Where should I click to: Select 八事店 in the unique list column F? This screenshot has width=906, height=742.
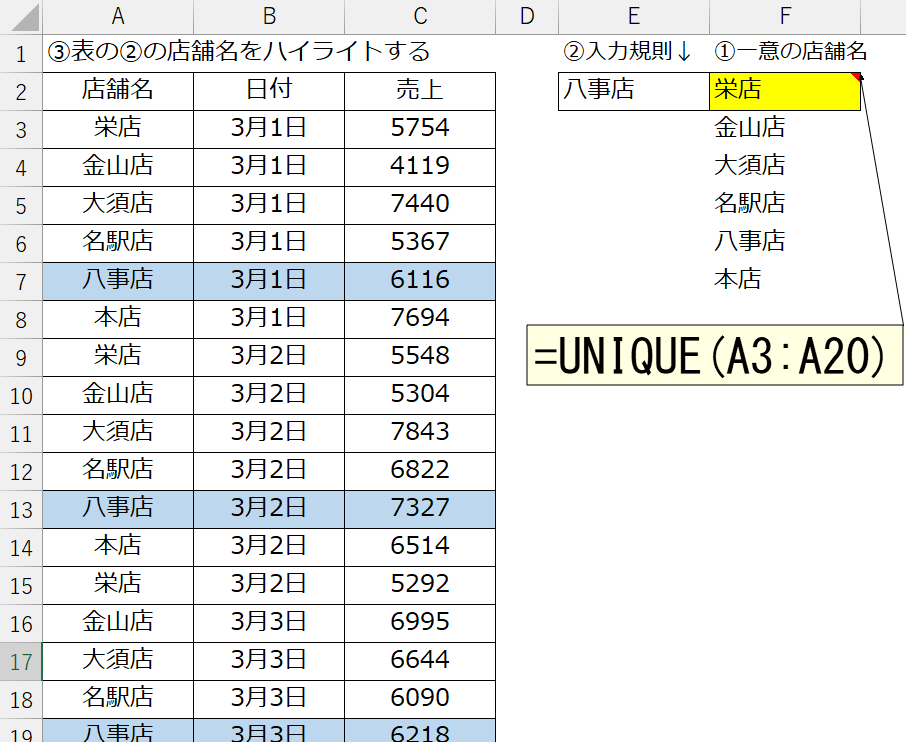point(785,243)
